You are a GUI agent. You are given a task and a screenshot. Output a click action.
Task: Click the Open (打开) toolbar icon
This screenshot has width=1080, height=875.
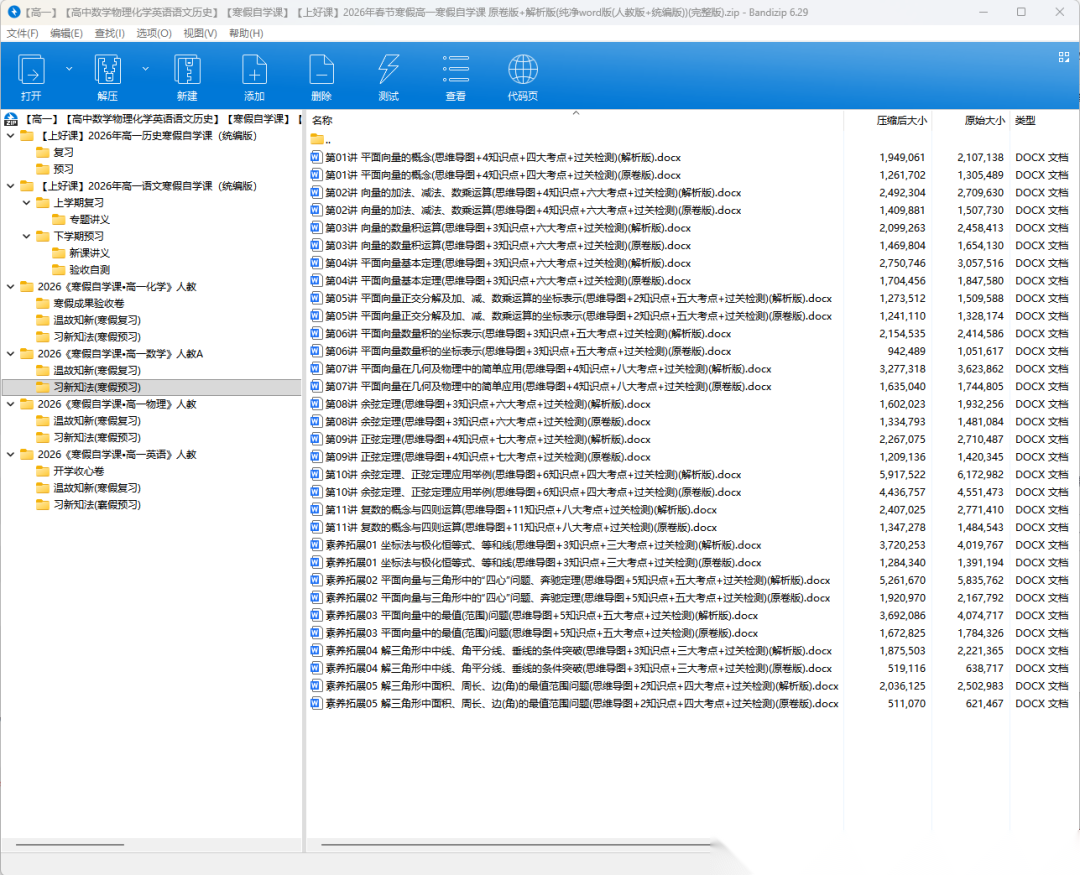pyautogui.click(x=31, y=71)
